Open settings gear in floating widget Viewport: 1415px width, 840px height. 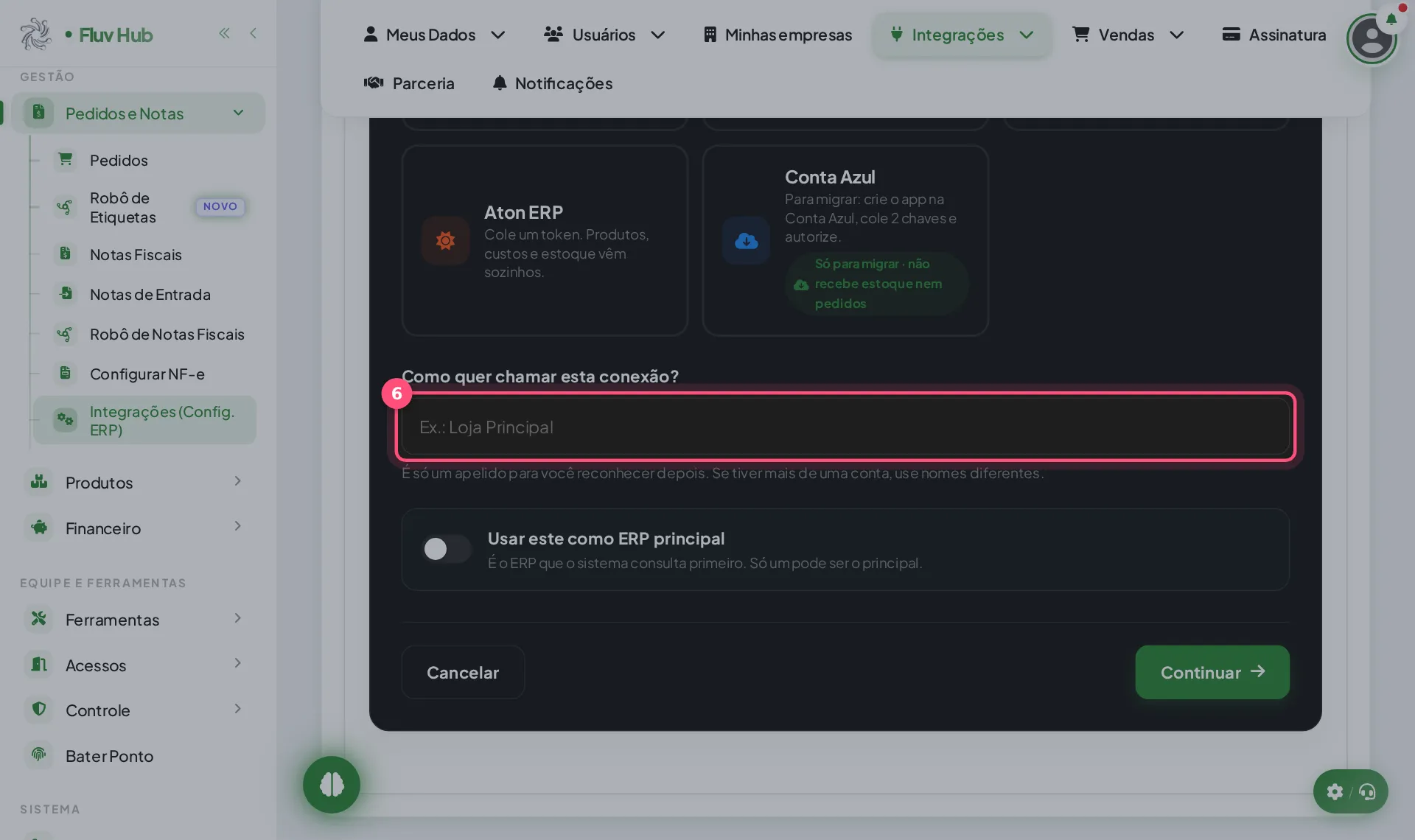click(x=1335, y=792)
